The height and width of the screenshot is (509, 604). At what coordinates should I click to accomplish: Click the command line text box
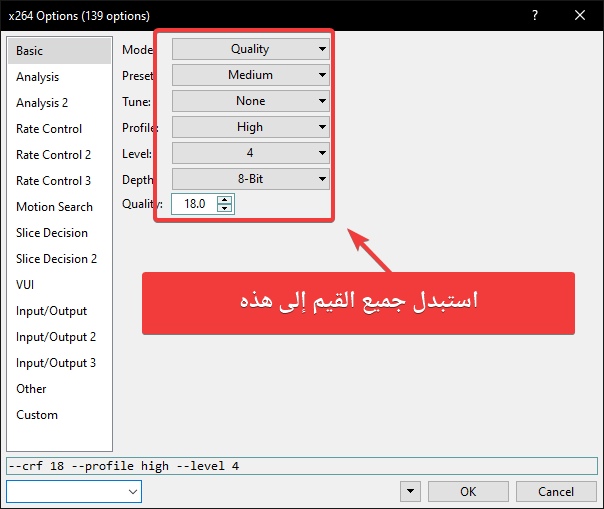click(x=302, y=466)
